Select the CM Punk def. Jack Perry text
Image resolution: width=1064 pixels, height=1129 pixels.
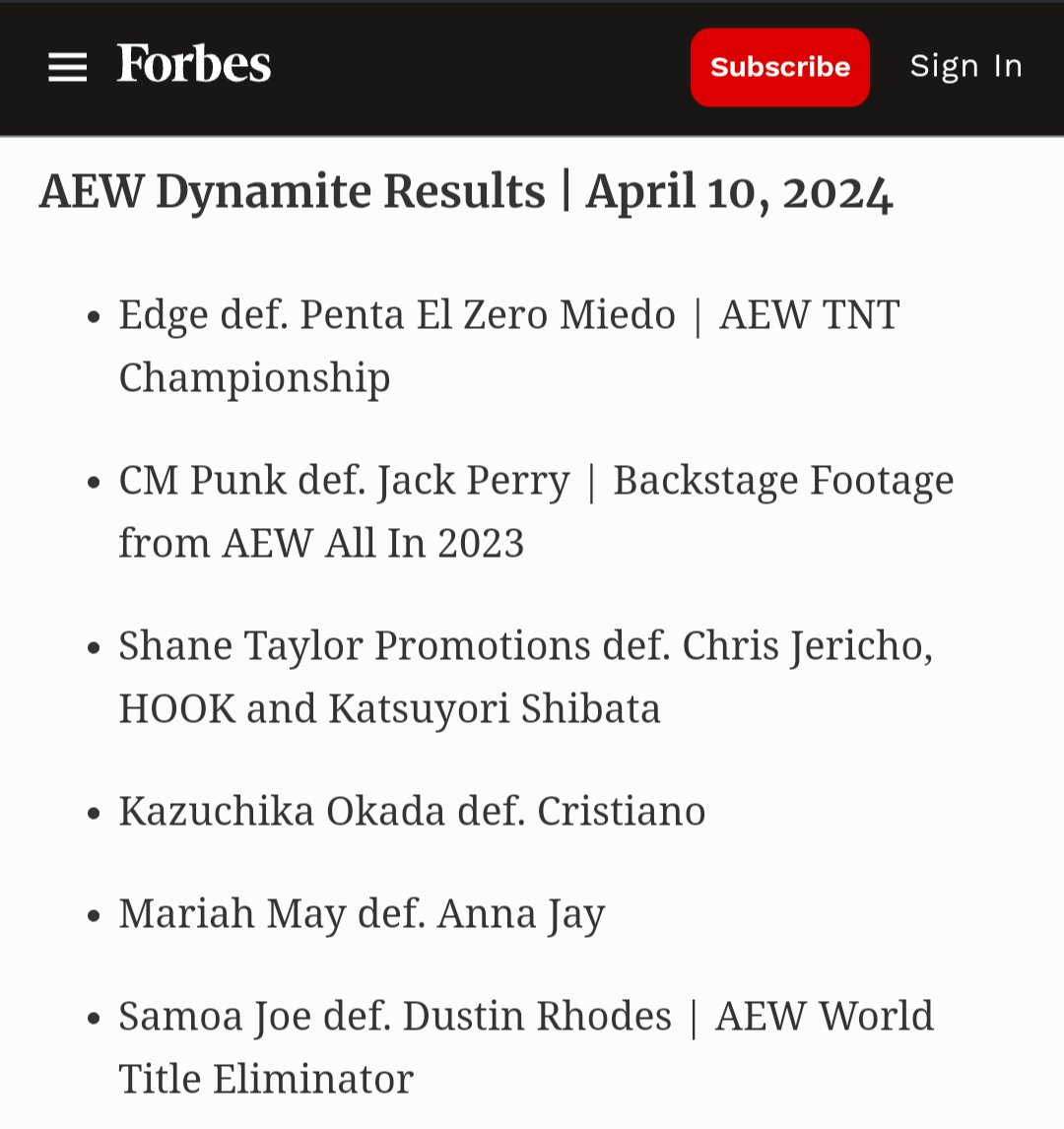coord(344,481)
